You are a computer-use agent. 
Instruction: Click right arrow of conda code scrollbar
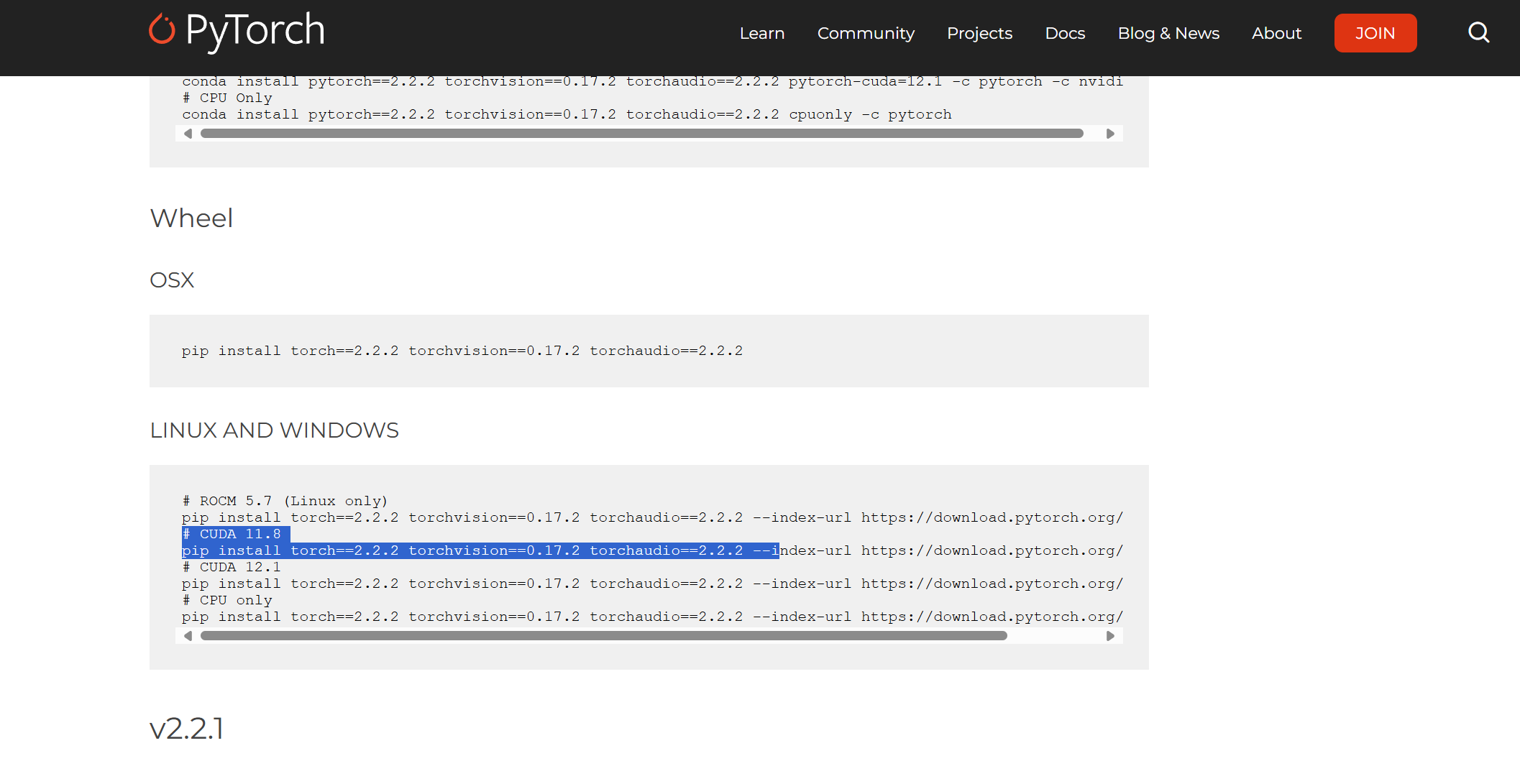1110,134
